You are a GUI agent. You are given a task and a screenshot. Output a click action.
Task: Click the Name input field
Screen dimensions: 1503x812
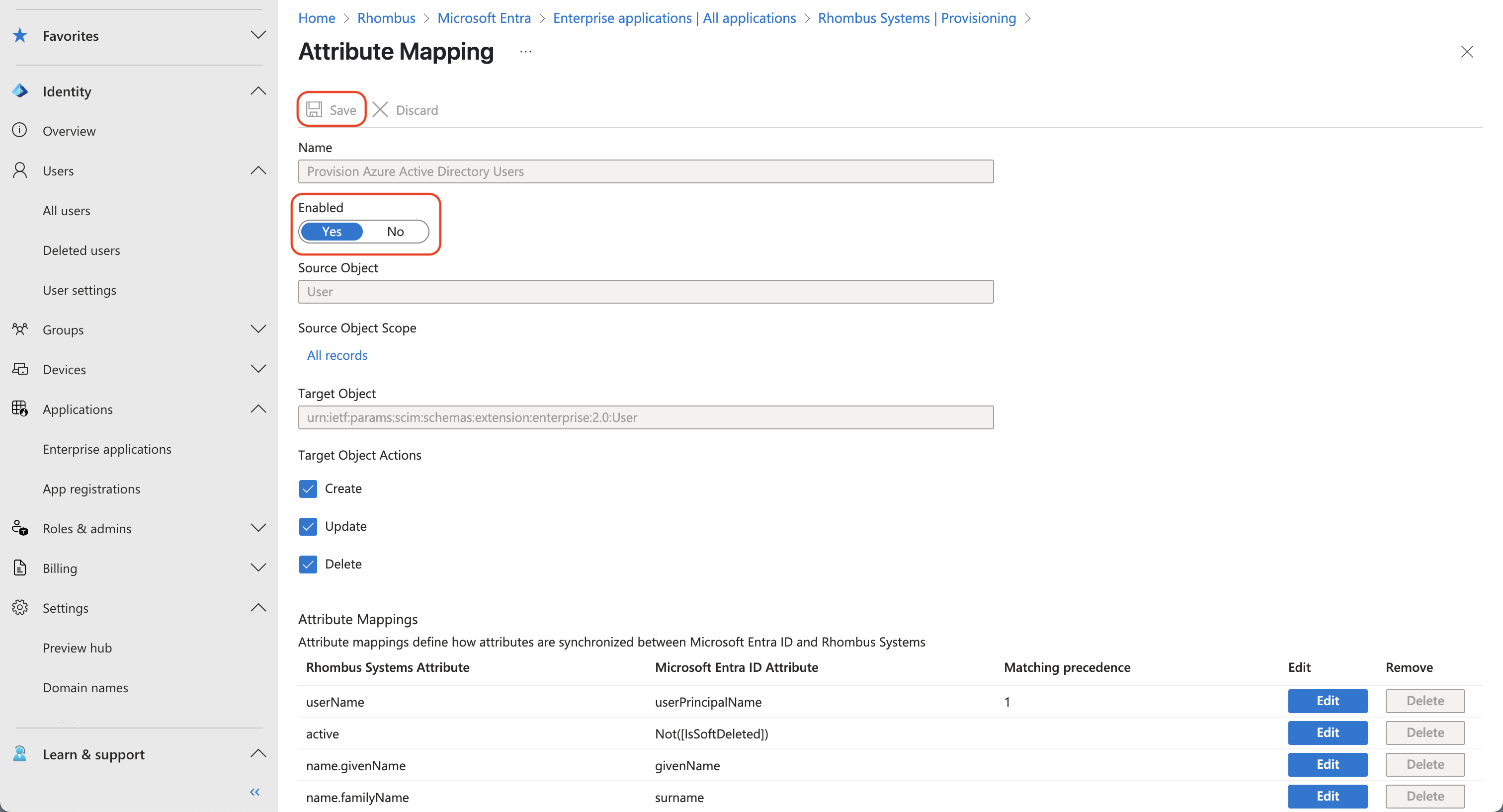click(646, 171)
